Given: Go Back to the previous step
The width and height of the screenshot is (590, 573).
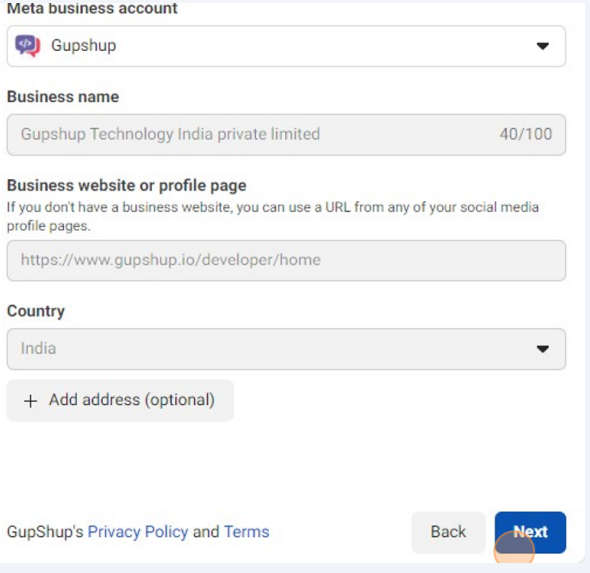Looking at the screenshot, I should coord(448,532).
